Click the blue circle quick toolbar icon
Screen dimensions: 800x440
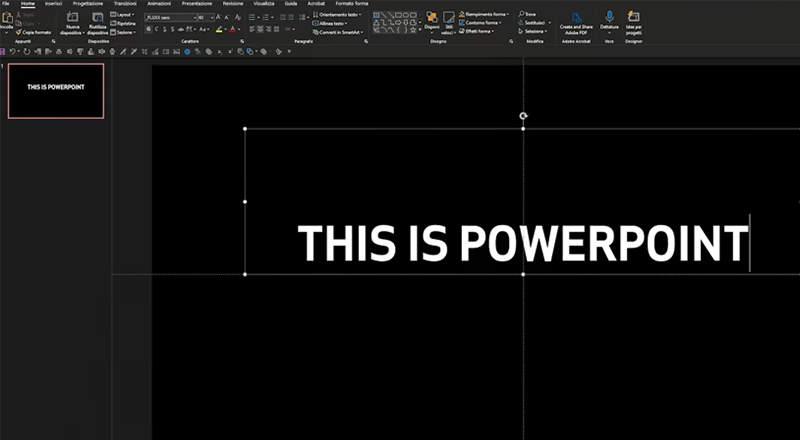pyautogui.click(x=187, y=52)
